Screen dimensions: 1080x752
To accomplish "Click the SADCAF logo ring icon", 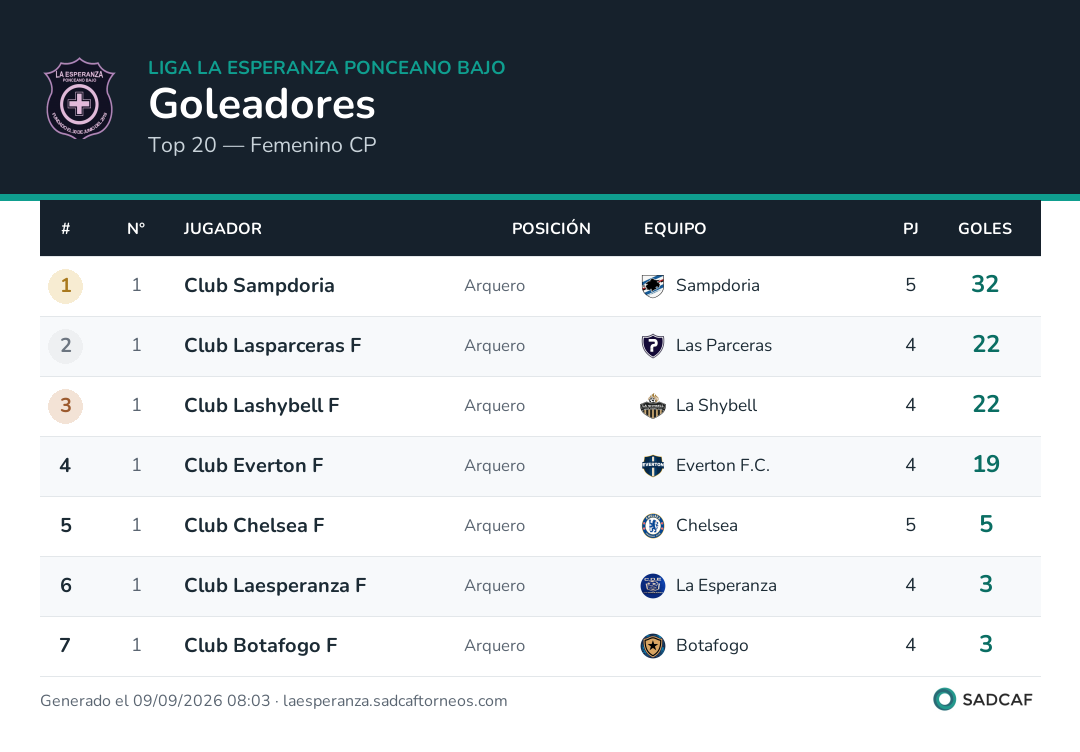I will click(x=944, y=699).
